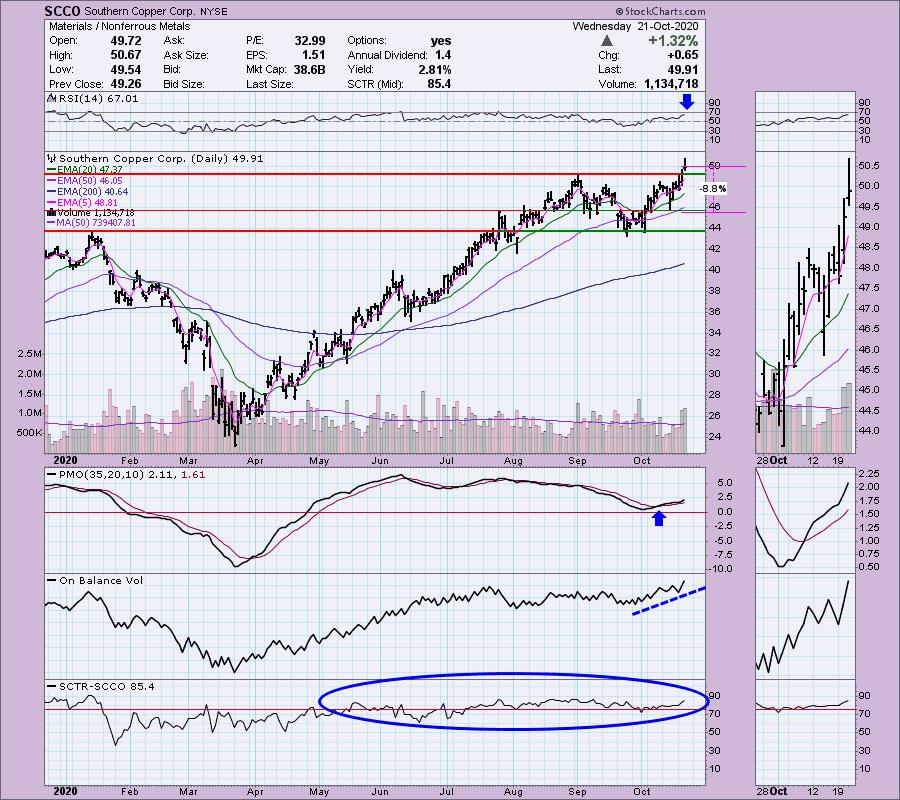Click the Last price value in quote header
Screen dimensions: 900x800
tap(682, 69)
